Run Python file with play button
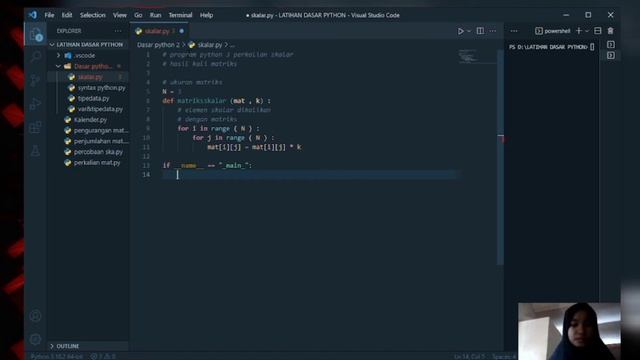The height and width of the screenshot is (360, 640). 460,31
